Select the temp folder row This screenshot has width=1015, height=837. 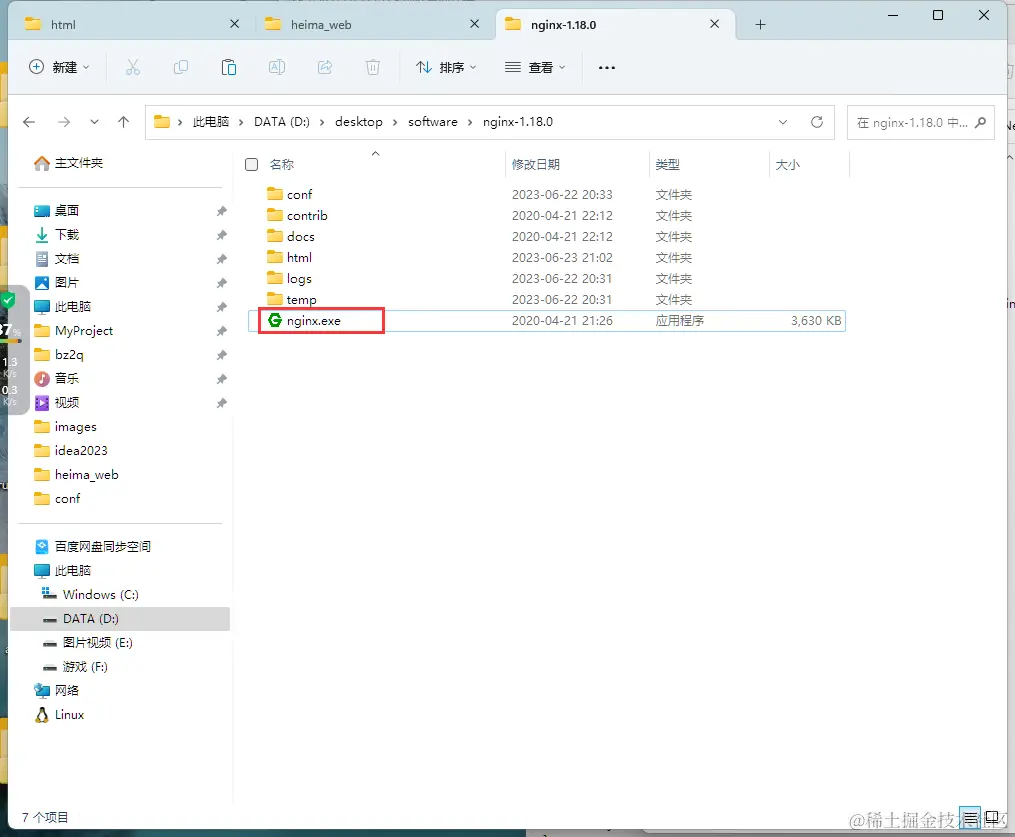click(x=547, y=300)
